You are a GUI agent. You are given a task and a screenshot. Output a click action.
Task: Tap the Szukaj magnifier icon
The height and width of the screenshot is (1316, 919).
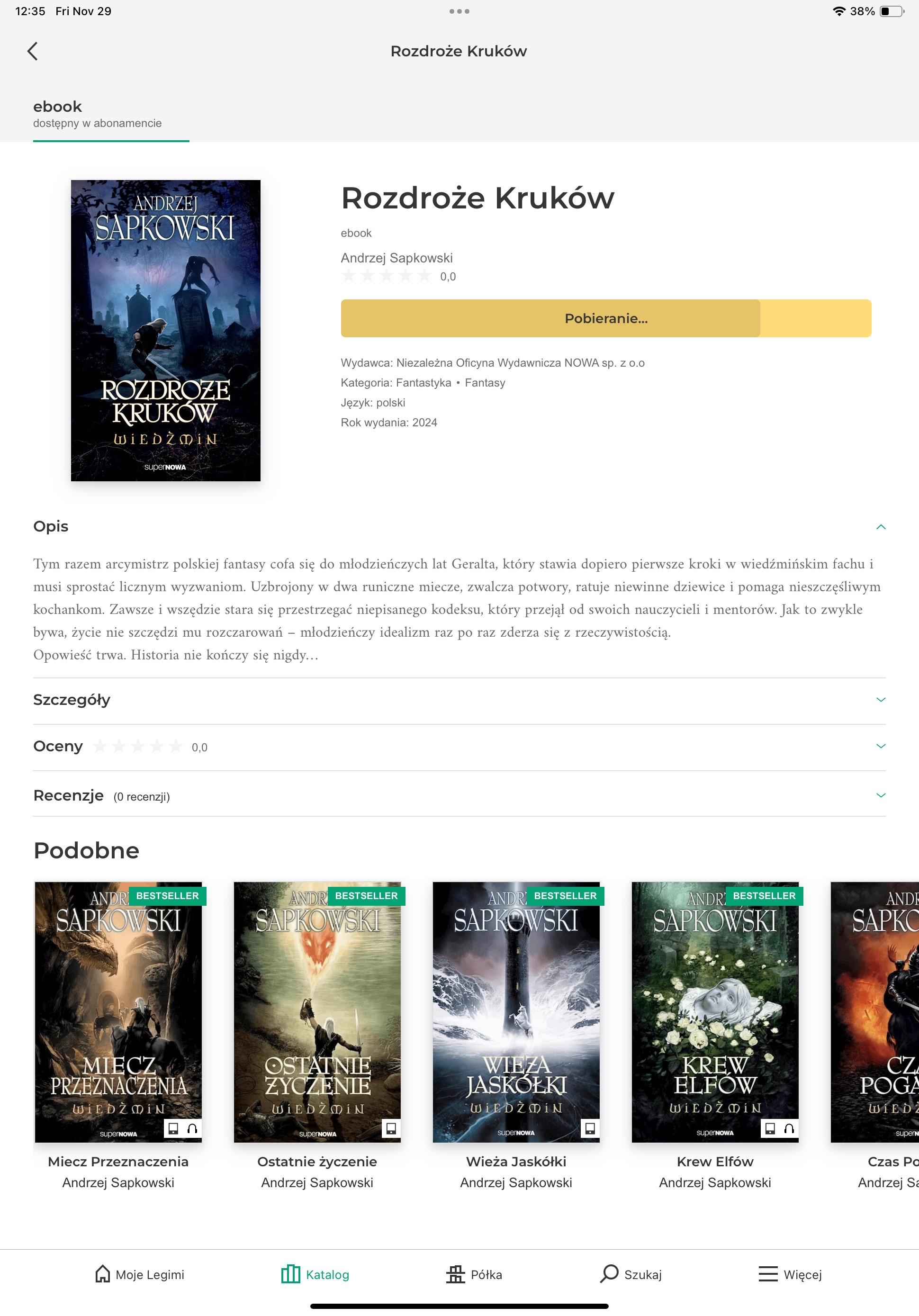609,1273
